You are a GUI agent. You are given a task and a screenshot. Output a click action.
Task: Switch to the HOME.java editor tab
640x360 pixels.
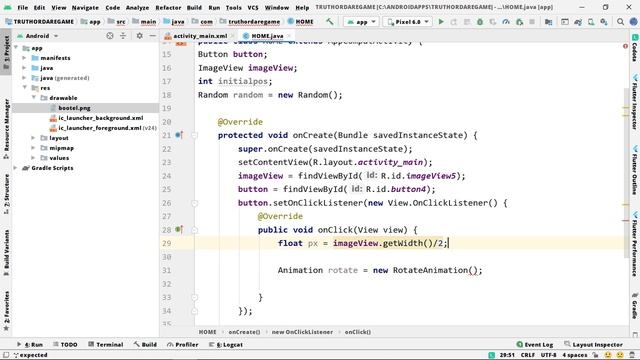(x=267, y=36)
